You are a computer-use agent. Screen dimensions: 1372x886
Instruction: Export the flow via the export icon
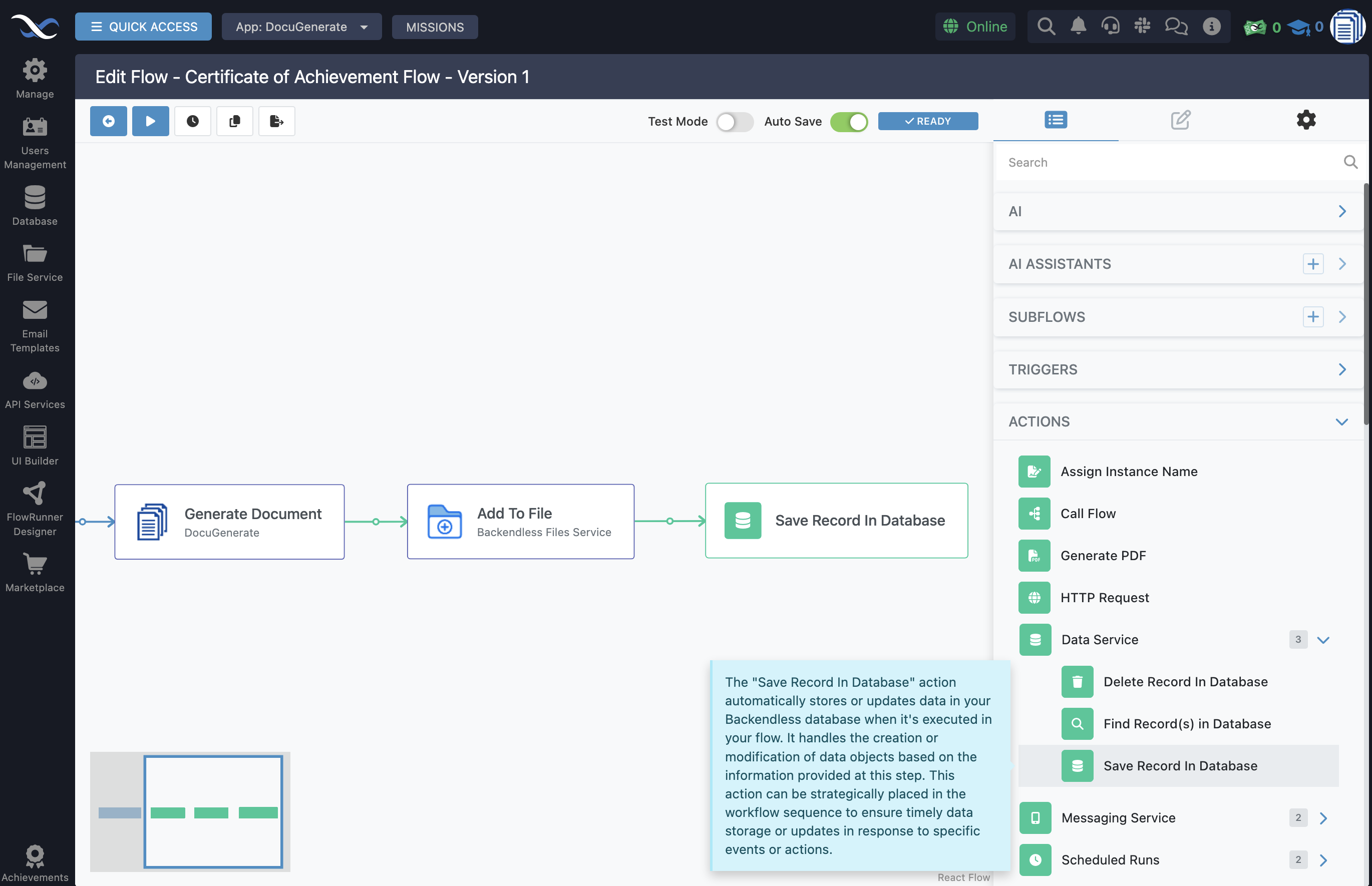click(276, 121)
